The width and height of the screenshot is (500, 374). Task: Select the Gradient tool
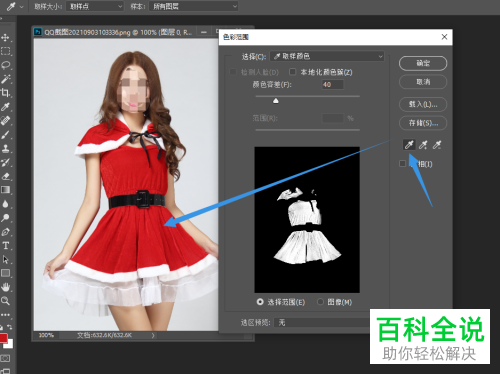pos(5,190)
